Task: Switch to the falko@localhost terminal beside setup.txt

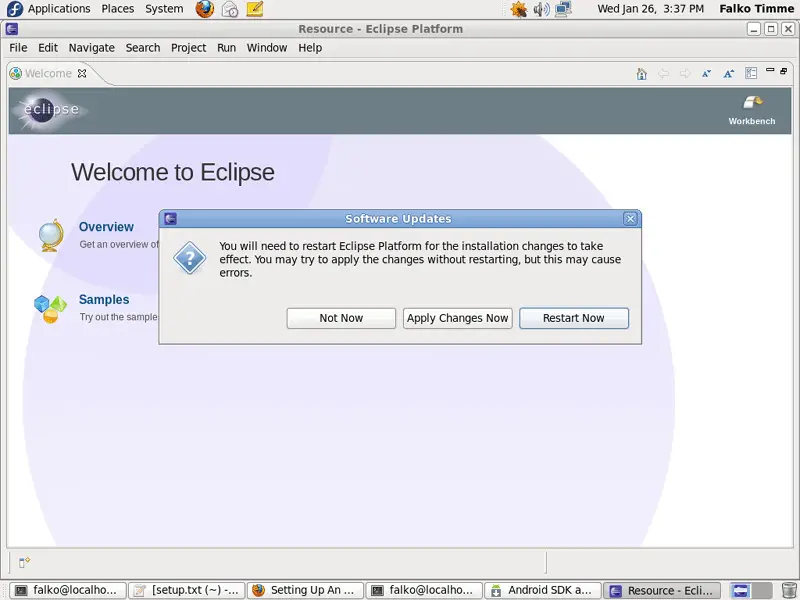Action: tap(68, 590)
